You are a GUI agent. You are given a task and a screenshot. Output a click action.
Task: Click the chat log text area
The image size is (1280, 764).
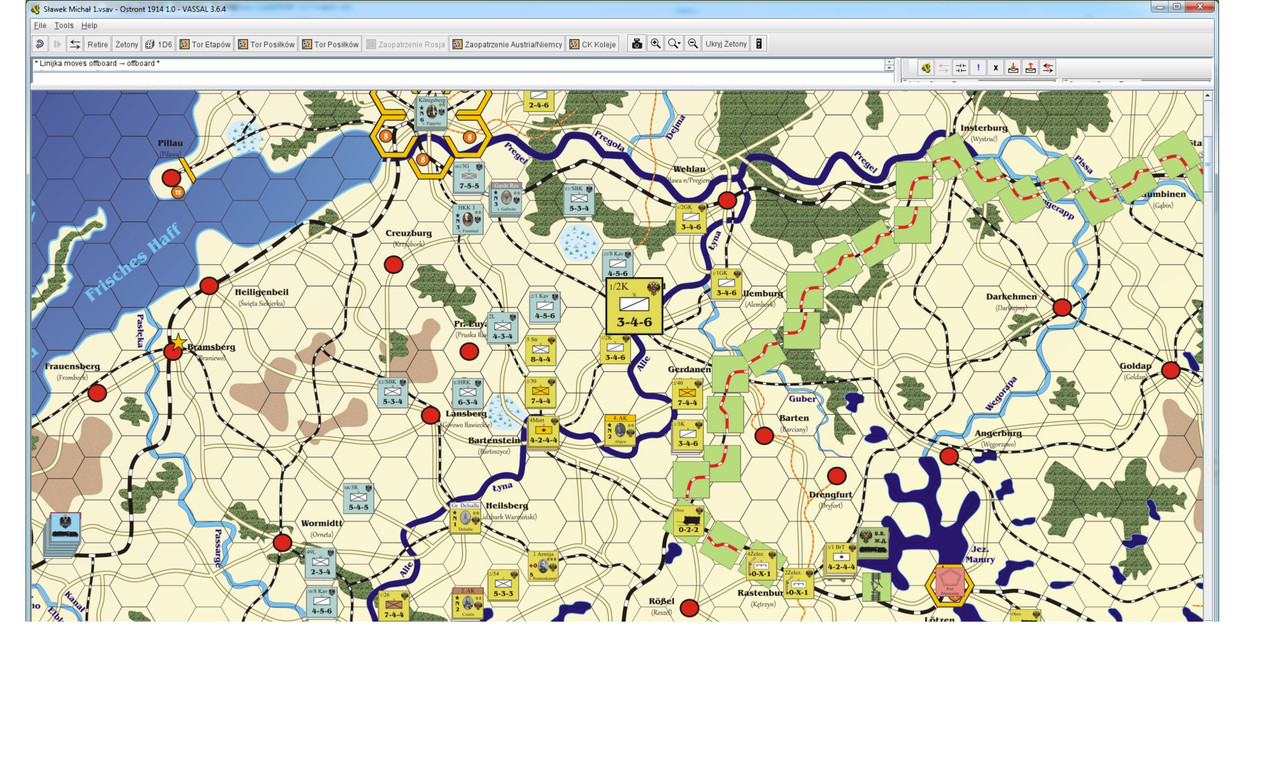[x=458, y=64]
